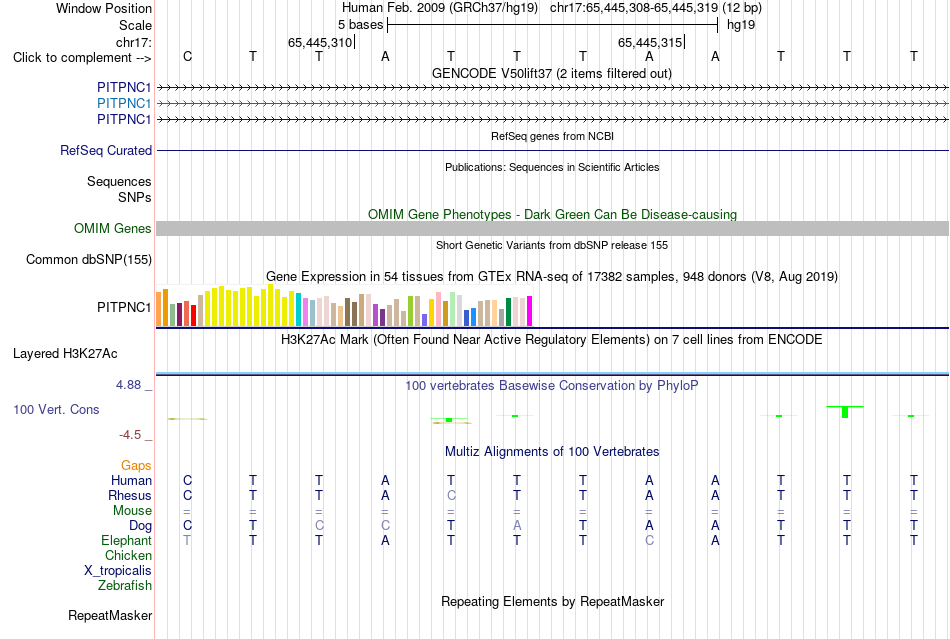Screen dimensions: 950x639
Task: Open the PITPNC1 label beside the GTEx bars
Action: tap(124, 307)
